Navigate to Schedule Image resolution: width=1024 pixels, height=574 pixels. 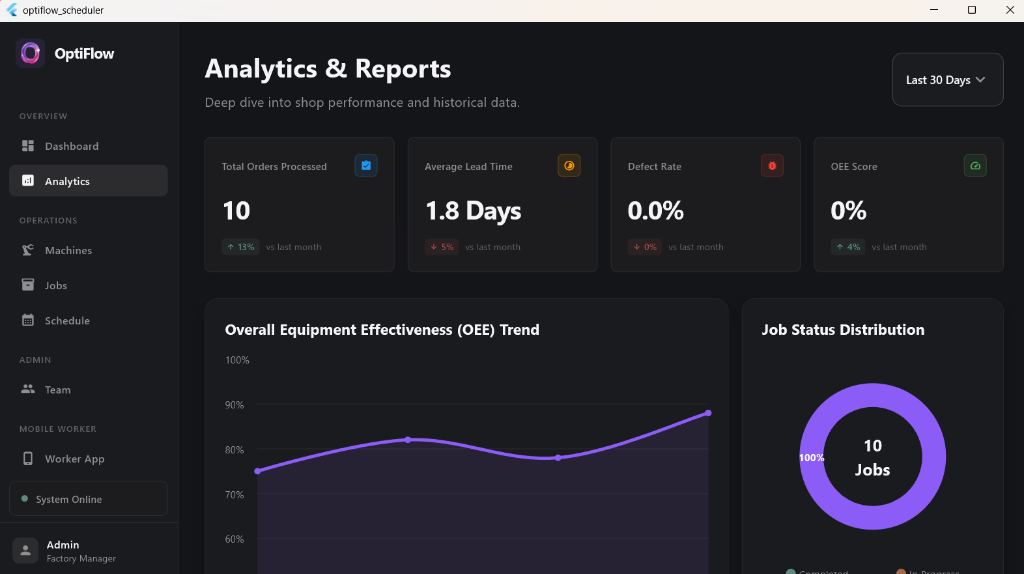88,321
